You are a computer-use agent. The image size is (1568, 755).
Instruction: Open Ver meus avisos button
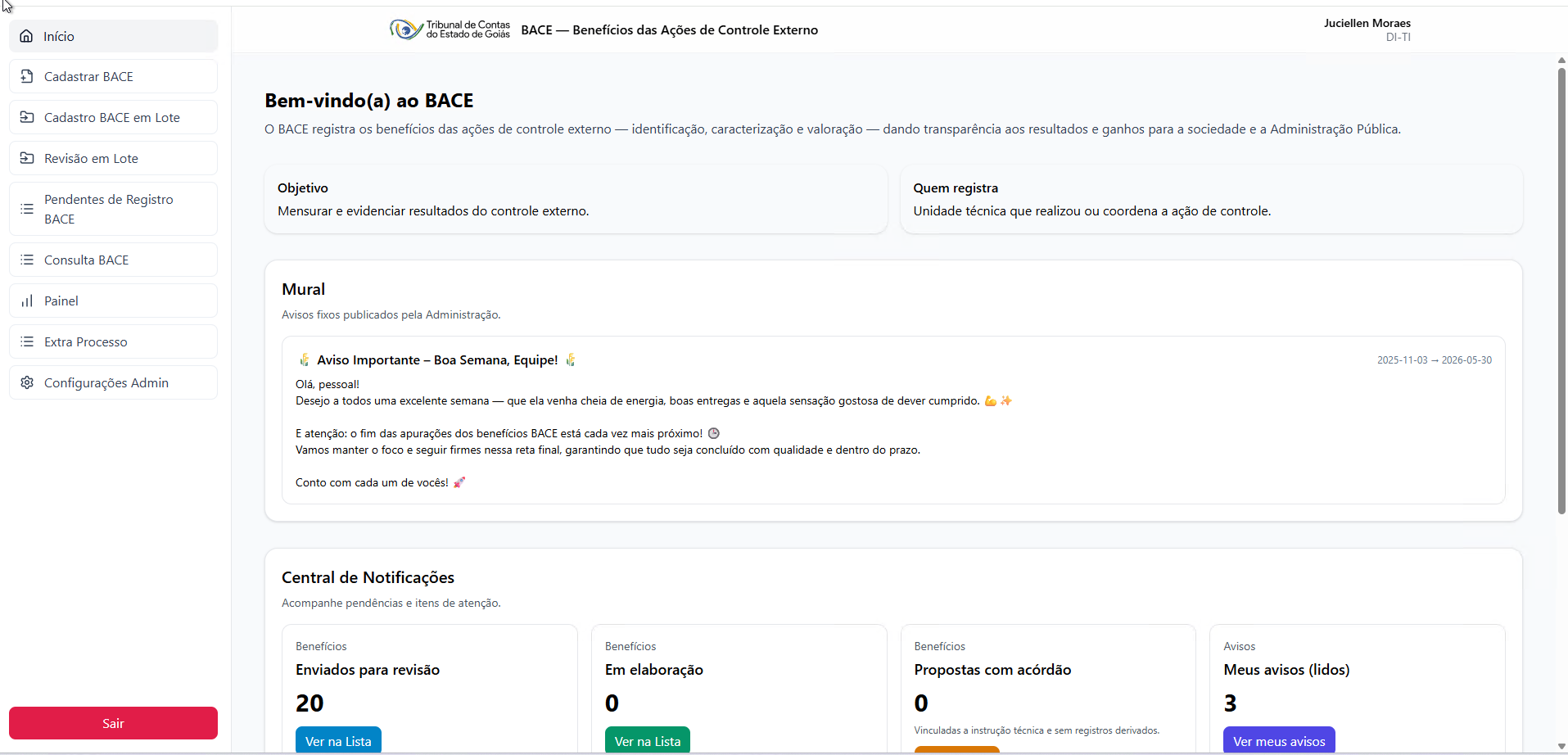coord(1278,740)
